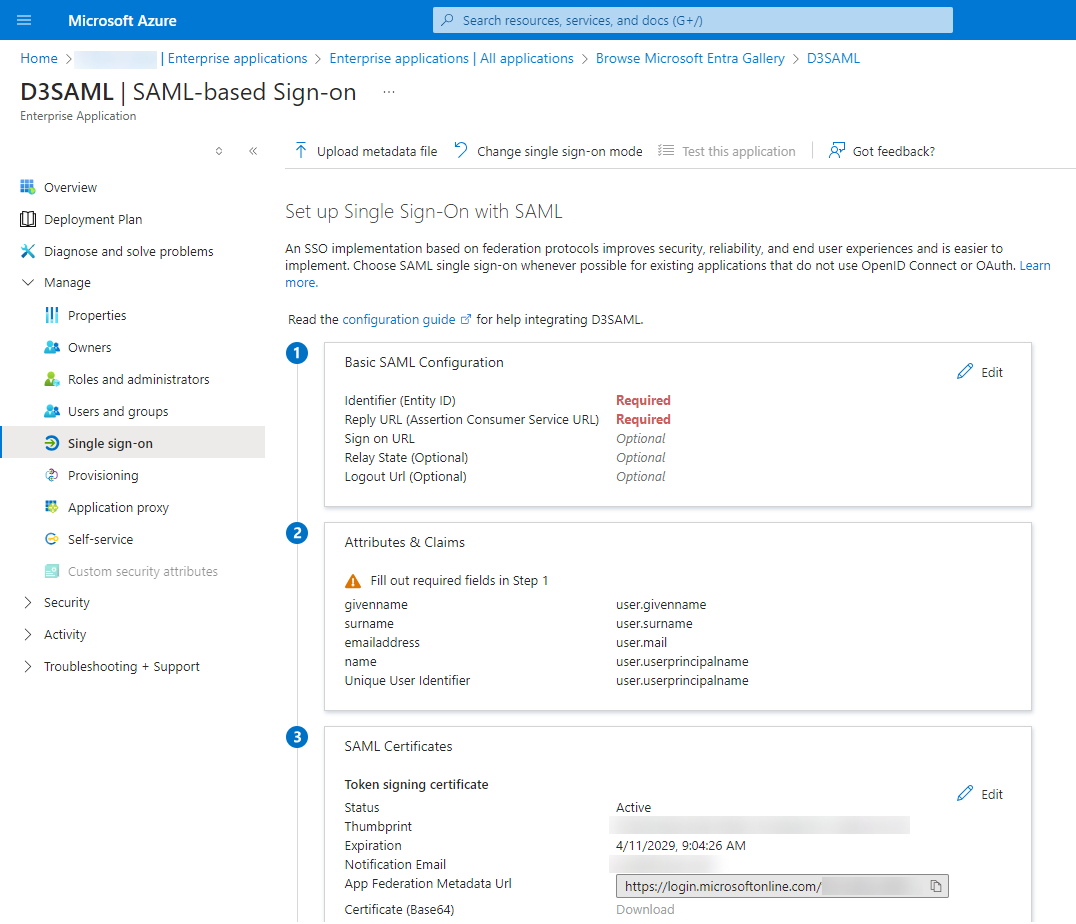Copy the App Federation Metadata Url

(x=935, y=886)
